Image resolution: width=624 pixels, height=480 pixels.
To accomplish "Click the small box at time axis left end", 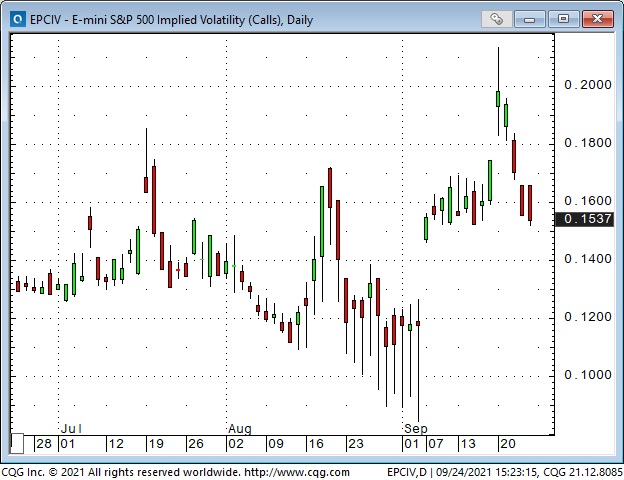I will click(17, 443).
